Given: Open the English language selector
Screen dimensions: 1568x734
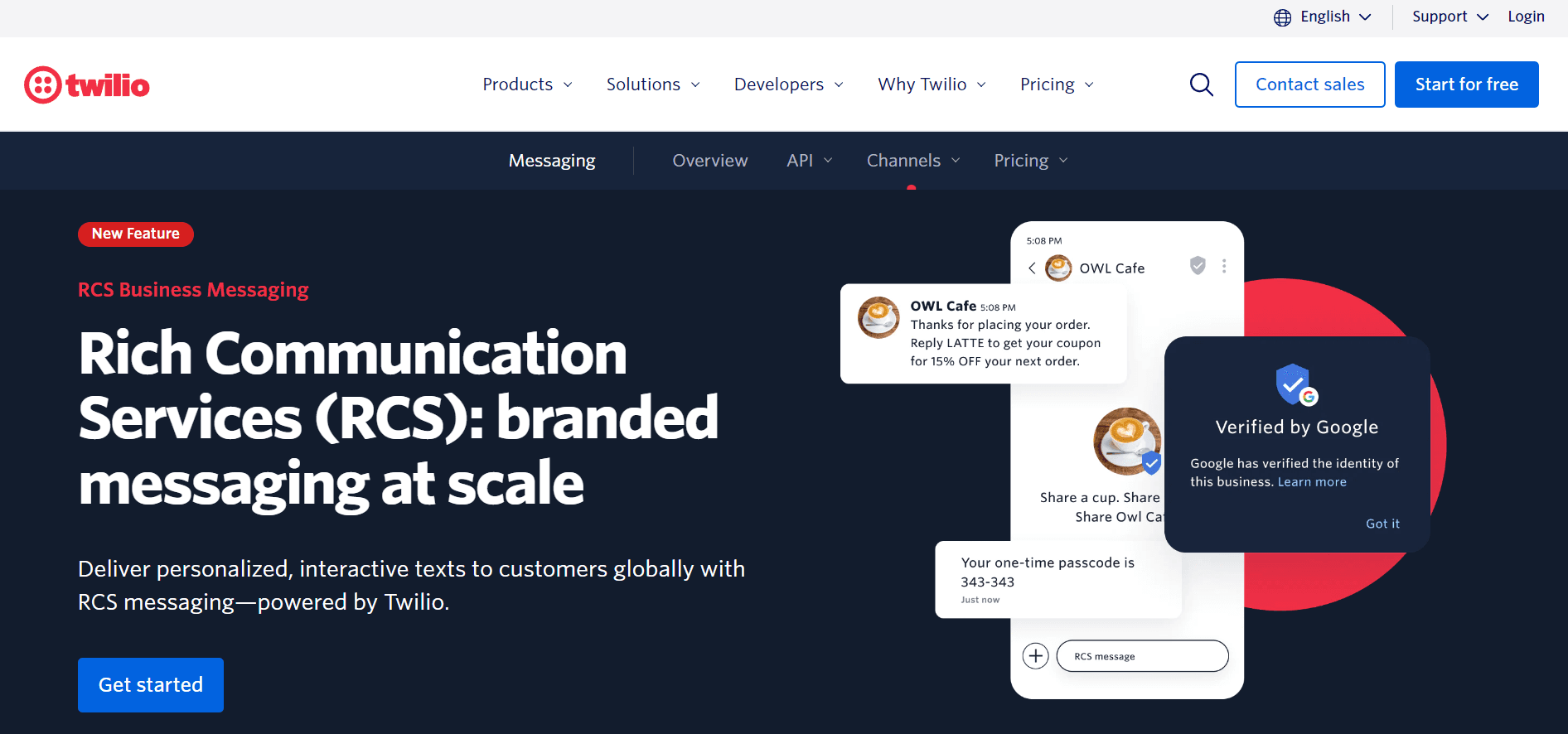Looking at the screenshot, I should coord(1335,17).
